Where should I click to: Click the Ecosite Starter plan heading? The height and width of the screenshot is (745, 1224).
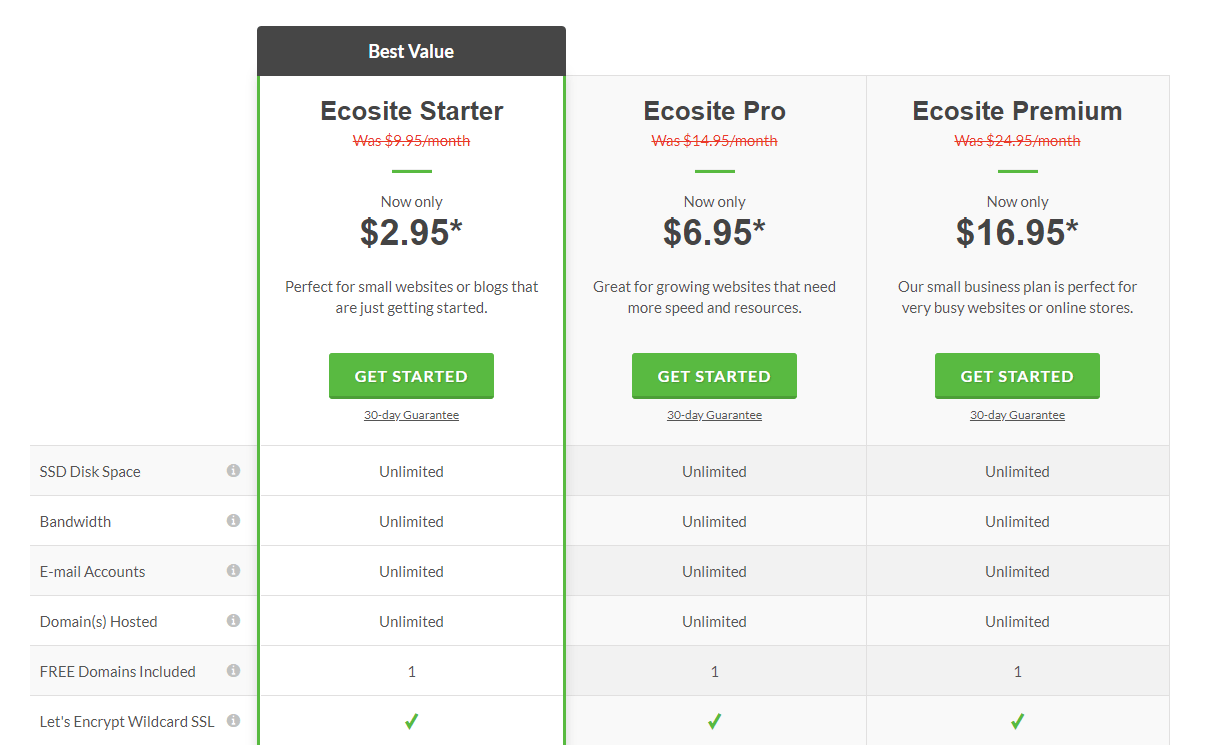411,111
